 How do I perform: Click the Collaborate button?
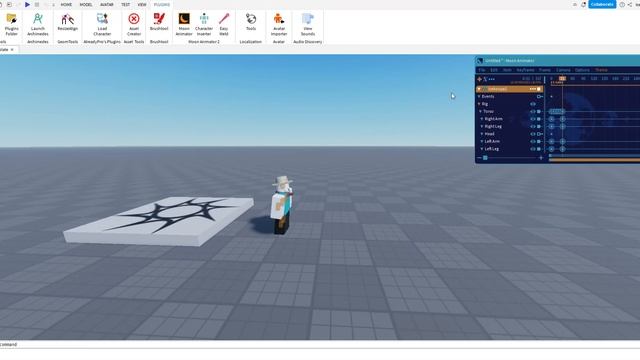tap(602, 4)
